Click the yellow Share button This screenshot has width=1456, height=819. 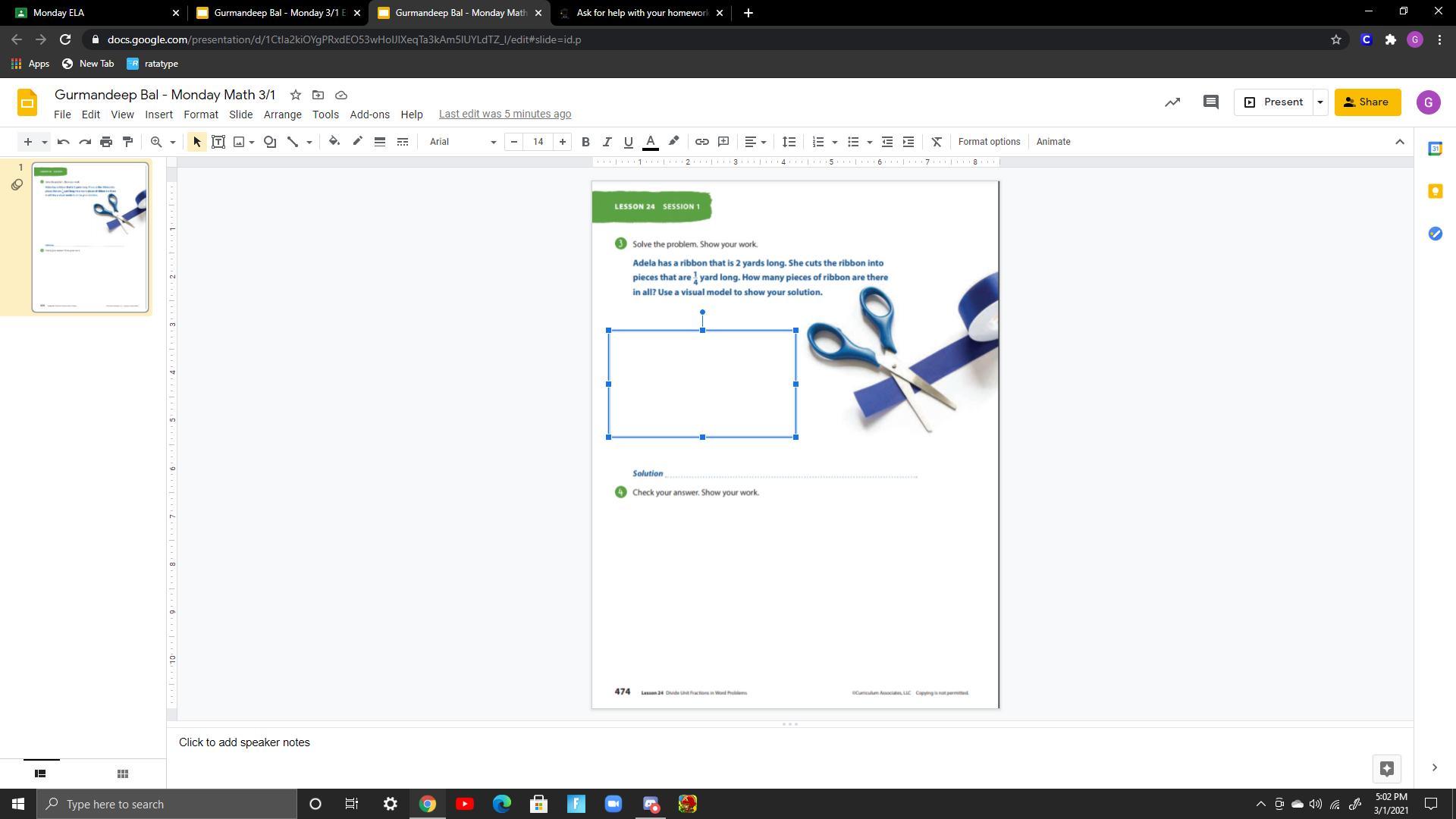click(1367, 102)
